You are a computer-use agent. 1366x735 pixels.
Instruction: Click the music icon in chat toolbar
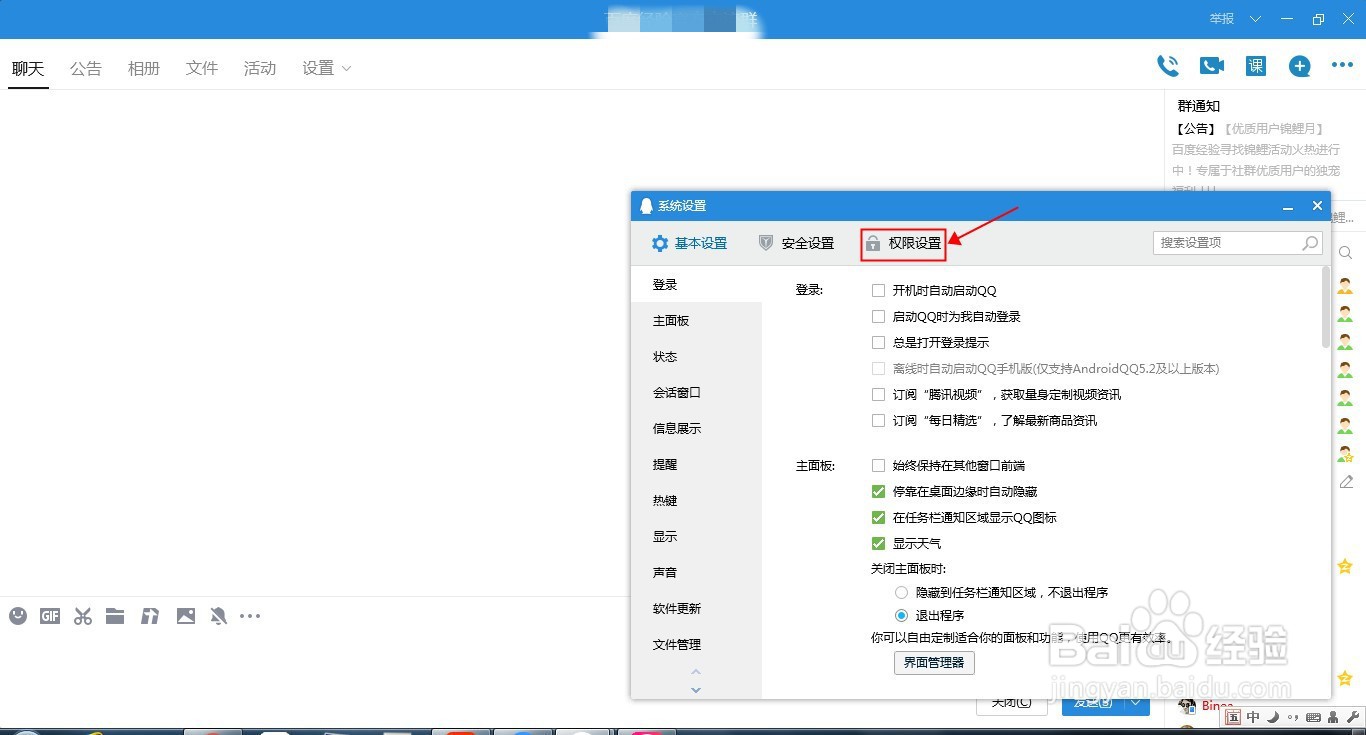[150, 616]
